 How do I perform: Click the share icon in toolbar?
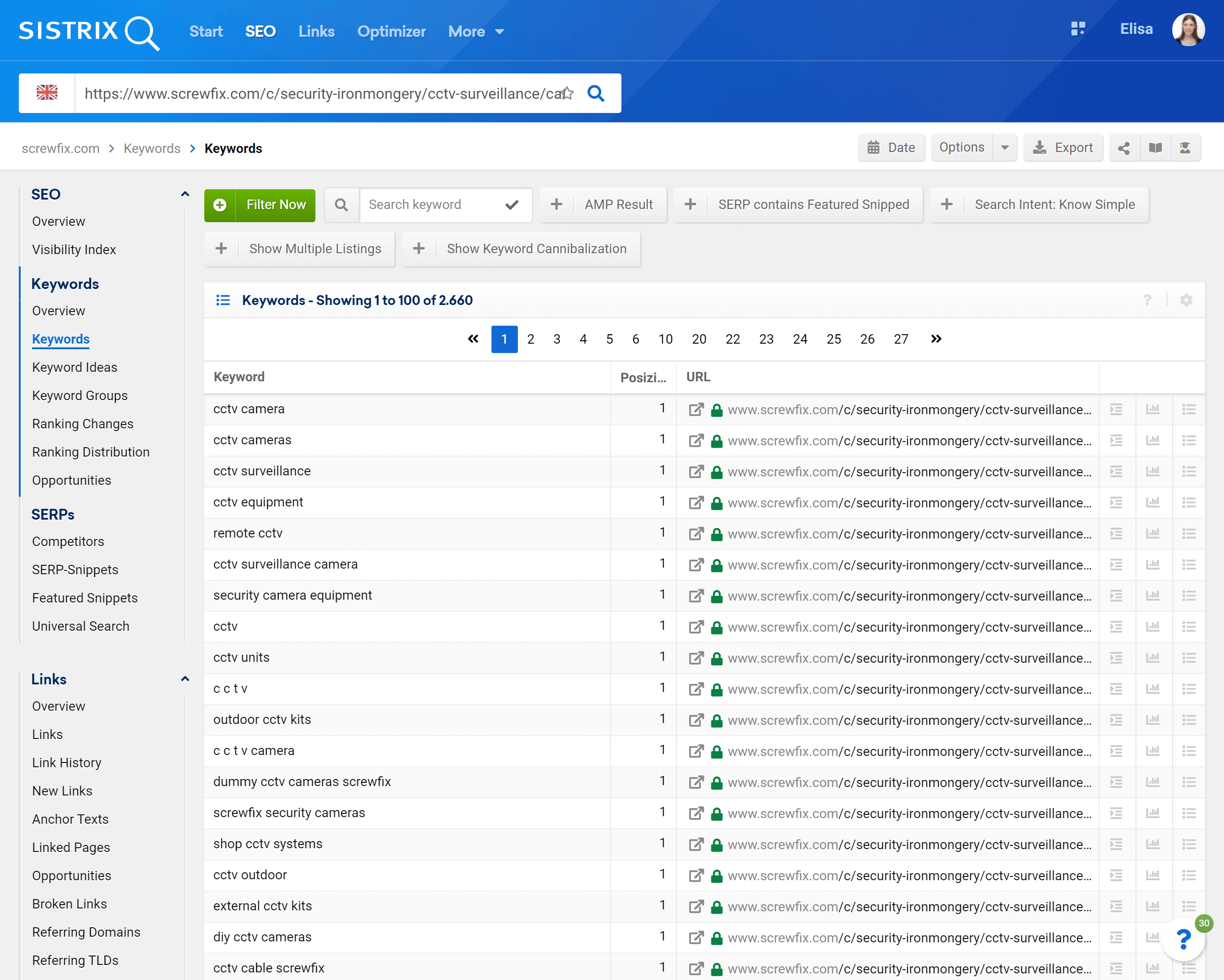(1124, 148)
